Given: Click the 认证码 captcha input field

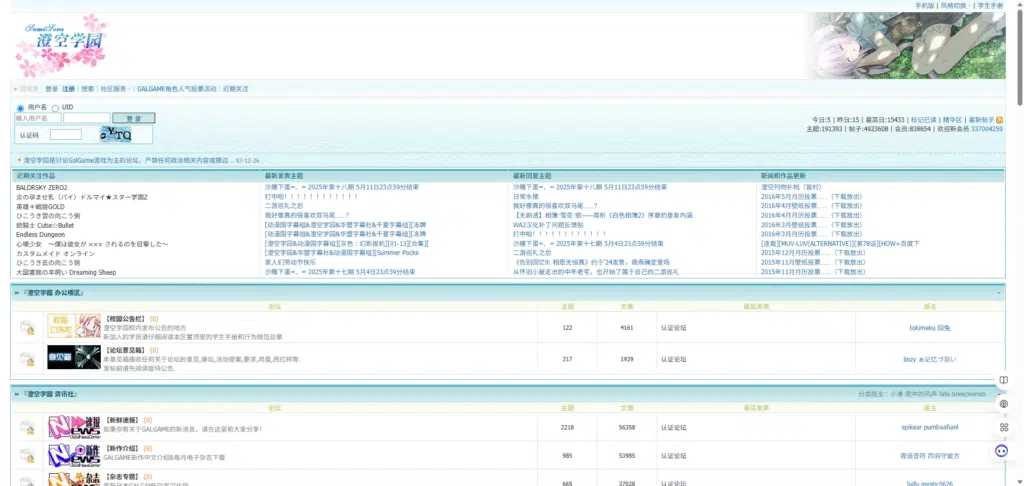Looking at the screenshot, I should [x=66, y=135].
